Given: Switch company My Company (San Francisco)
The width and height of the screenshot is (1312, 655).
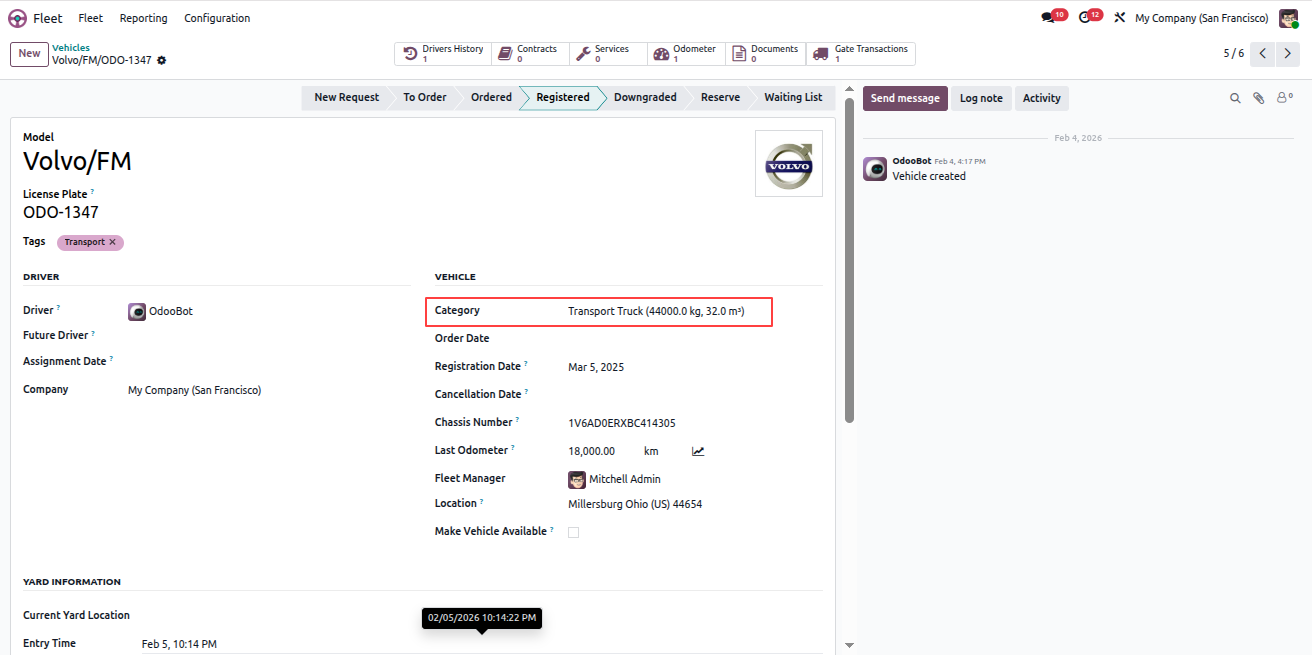Looking at the screenshot, I should (x=1201, y=18).
